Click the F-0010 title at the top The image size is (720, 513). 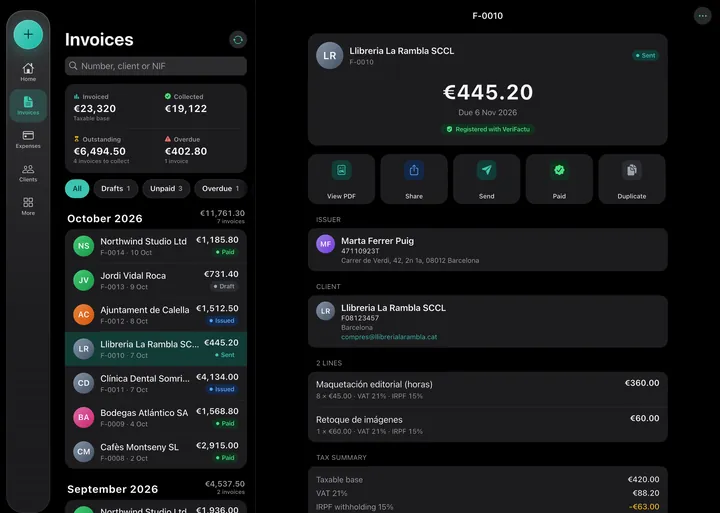(488, 16)
